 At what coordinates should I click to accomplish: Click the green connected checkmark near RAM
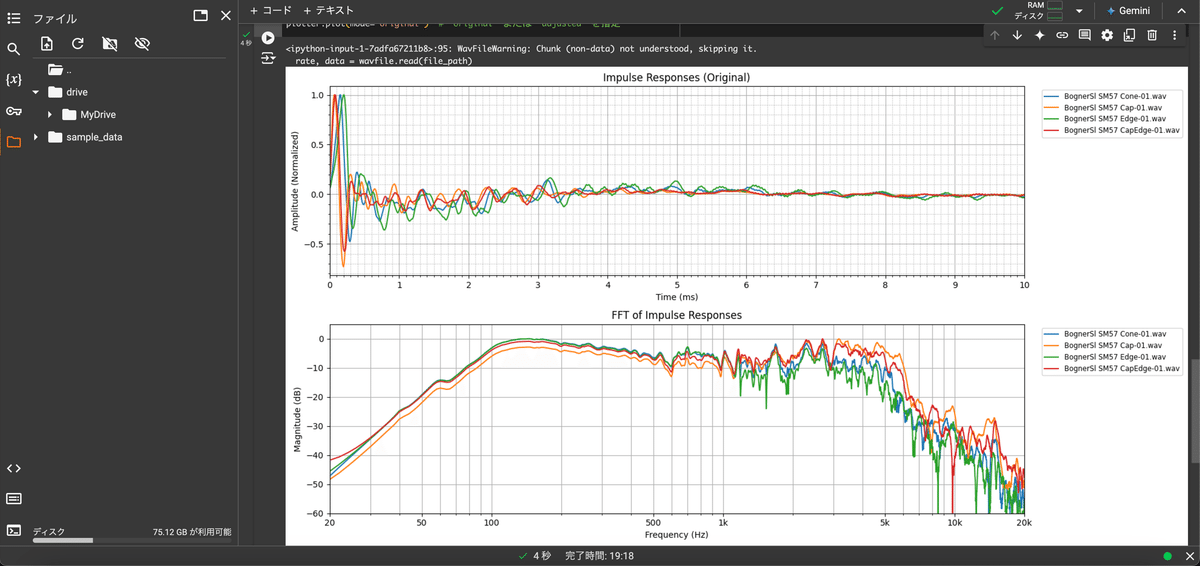click(996, 11)
